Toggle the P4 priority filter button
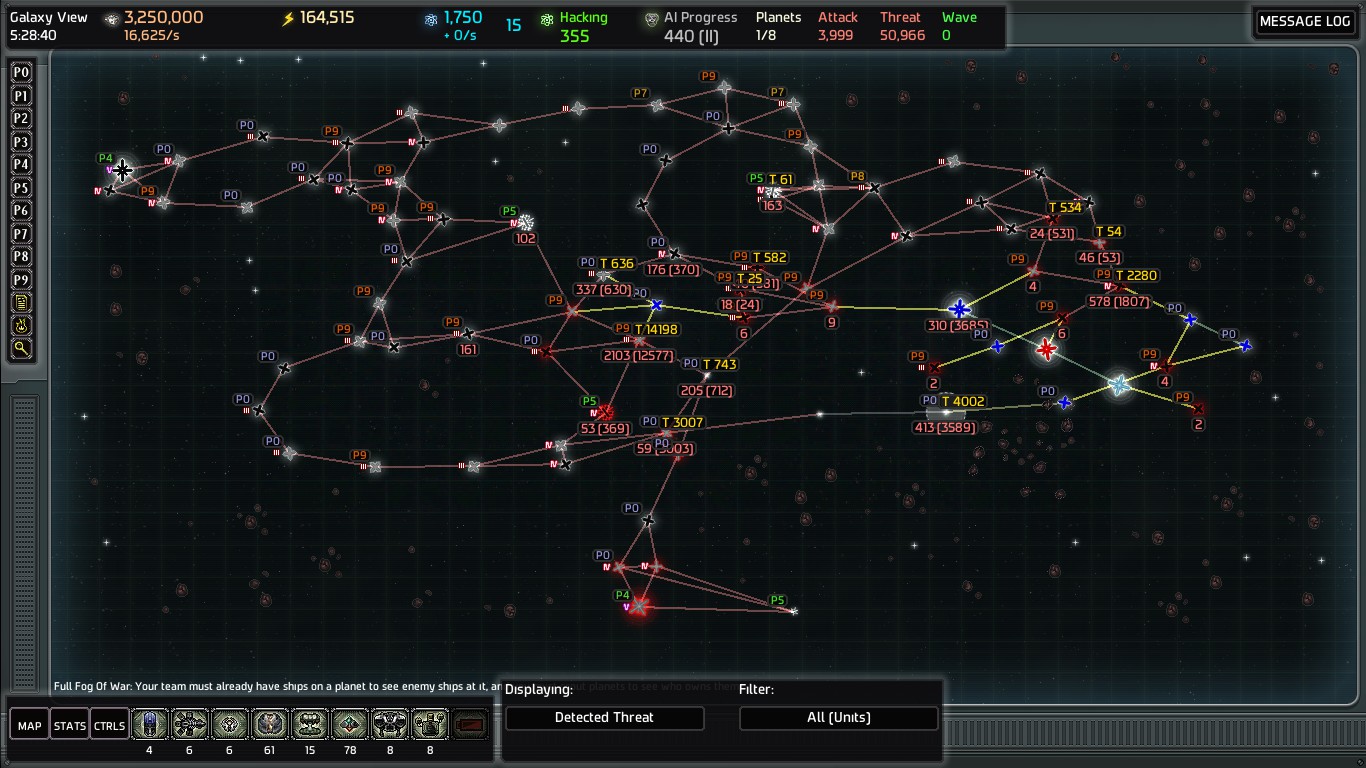Image resolution: width=1366 pixels, height=768 pixels. [21, 165]
